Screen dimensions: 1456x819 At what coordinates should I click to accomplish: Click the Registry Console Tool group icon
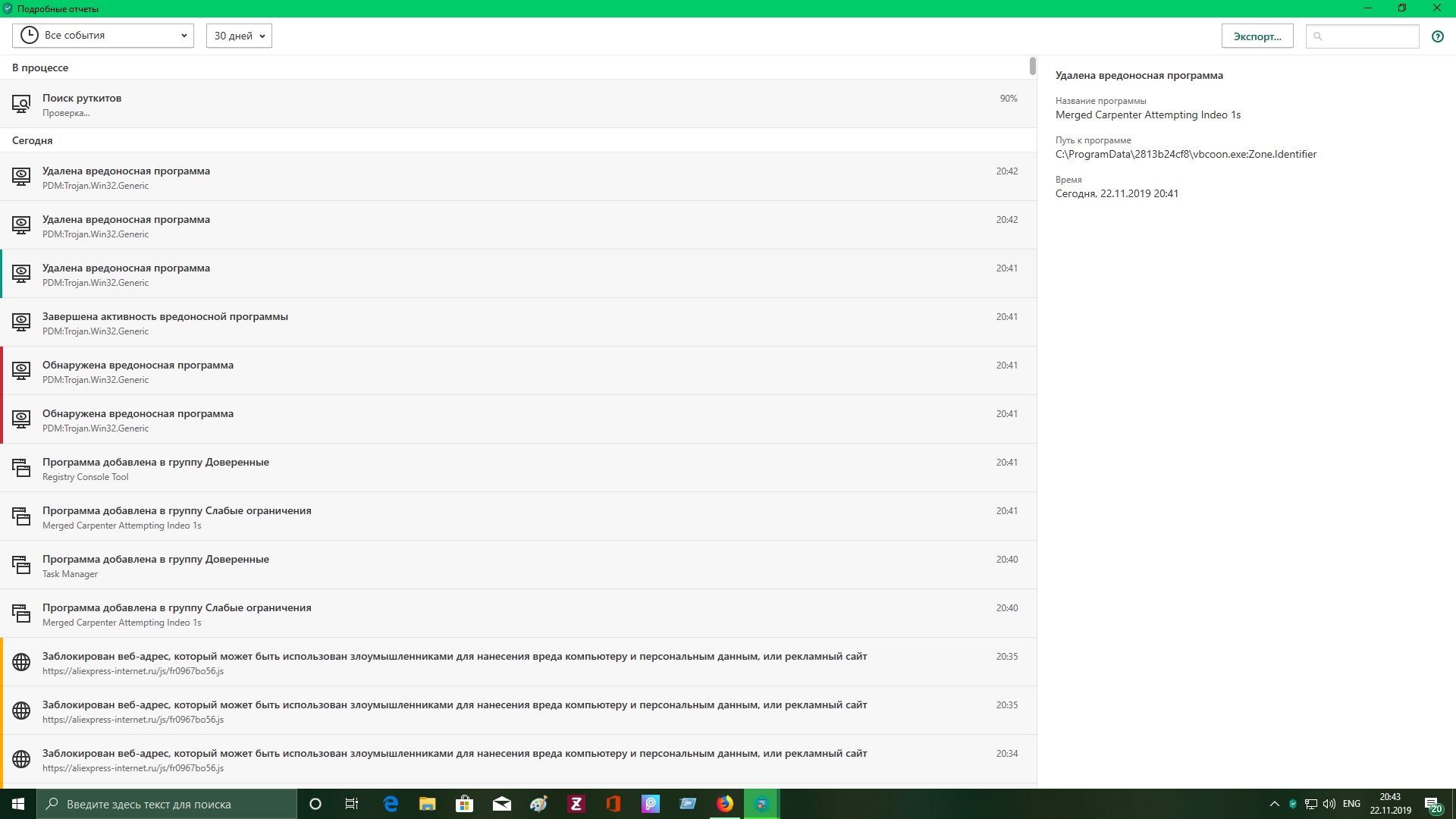click(x=21, y=468)
